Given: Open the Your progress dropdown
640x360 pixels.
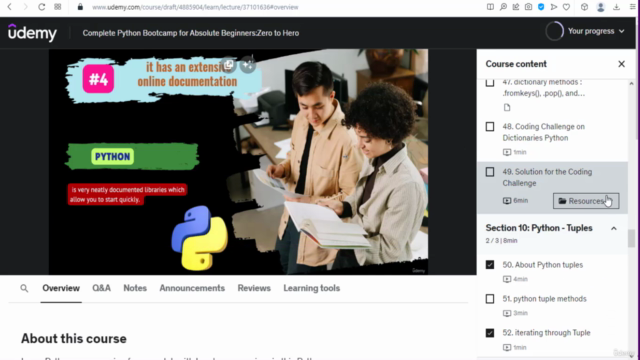Looking at the screenshot, I should tap(596, 31).
